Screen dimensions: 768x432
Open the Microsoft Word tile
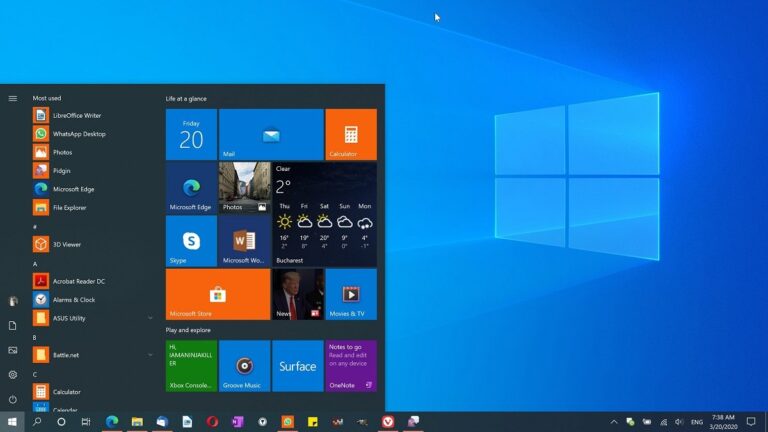coord(244,241)
